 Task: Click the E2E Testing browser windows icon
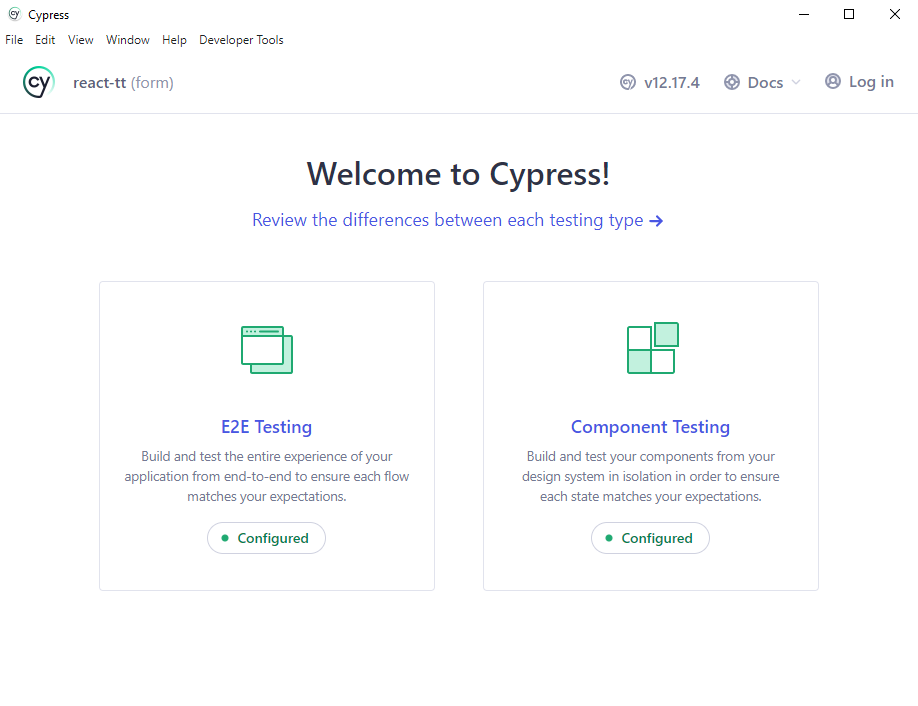coord(267,349)
